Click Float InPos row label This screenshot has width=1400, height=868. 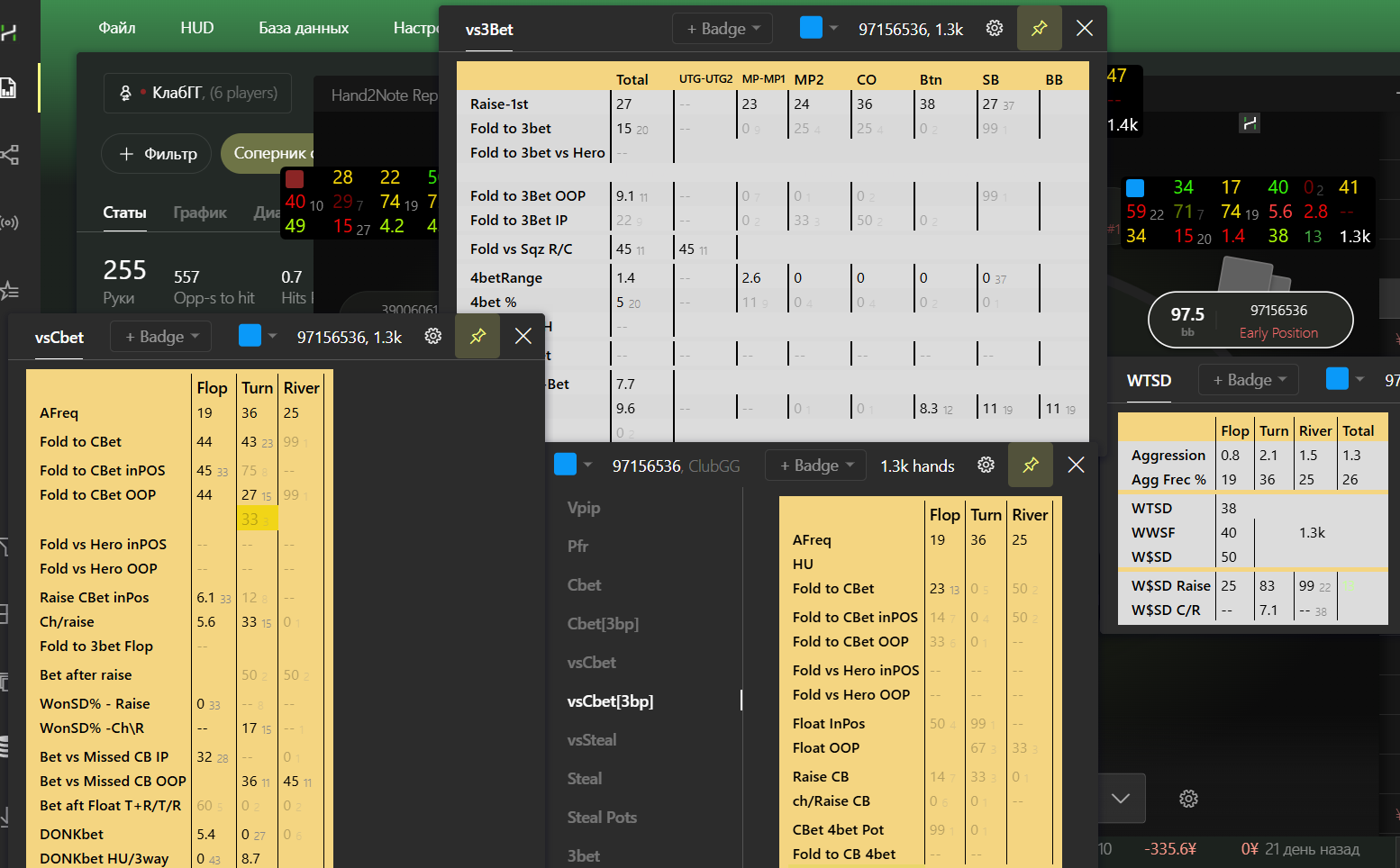tap(829, 724)
